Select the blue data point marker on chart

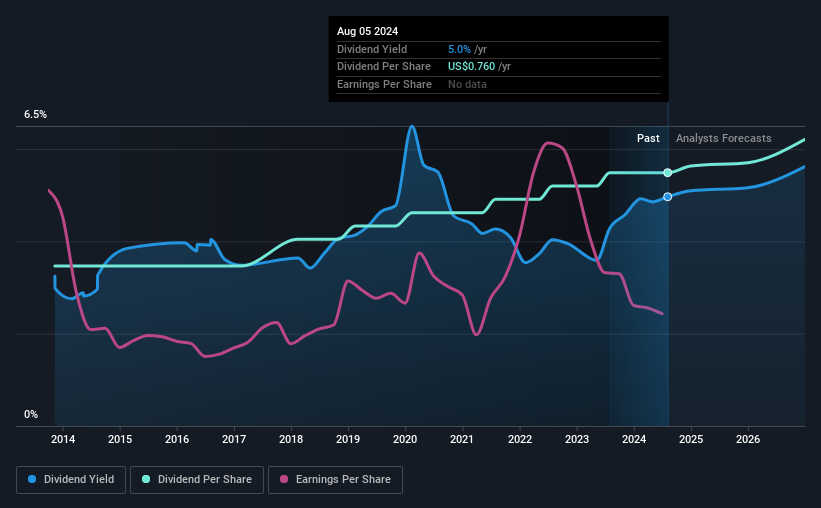point(668,197)
